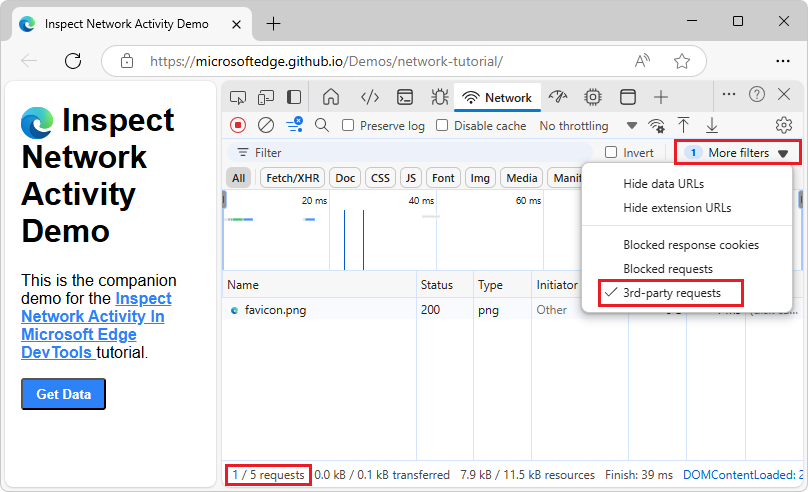Open the Elements tool icon
The height and width of the screenshot is (492, 808).
pyautogui.click(x=370, y=97)
